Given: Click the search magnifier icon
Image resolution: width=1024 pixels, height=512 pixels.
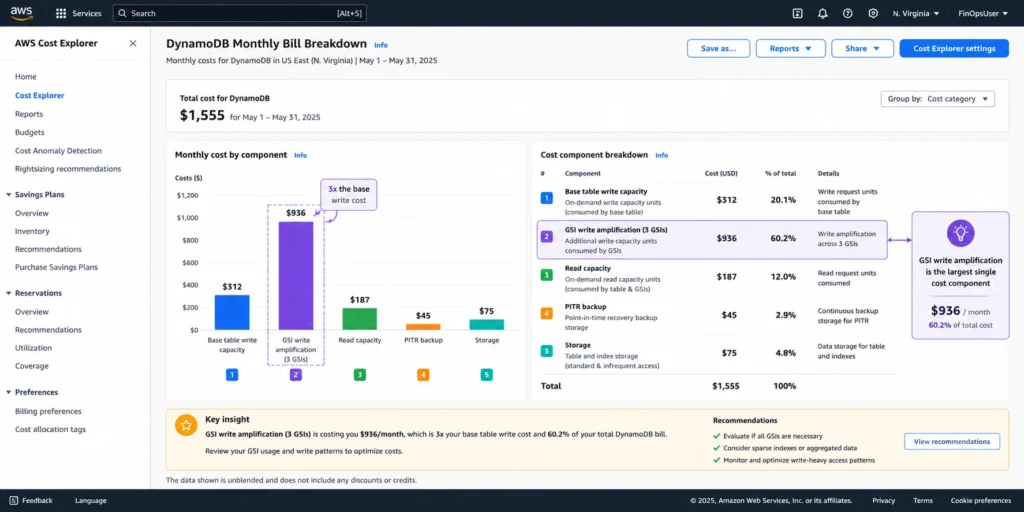Looking at the screenshot, I should coord(122,13).
